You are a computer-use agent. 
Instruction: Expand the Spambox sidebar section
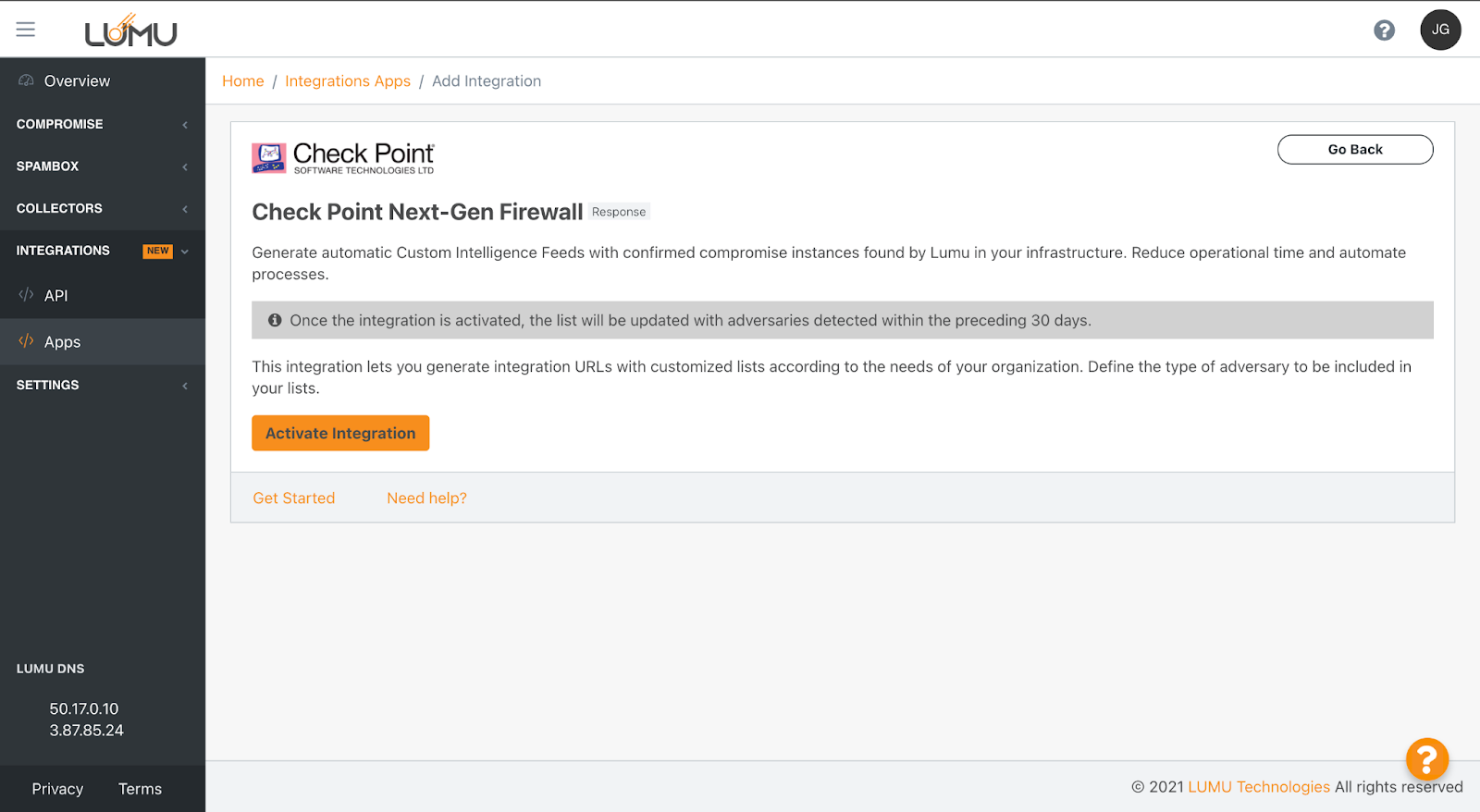pos(102,166)
